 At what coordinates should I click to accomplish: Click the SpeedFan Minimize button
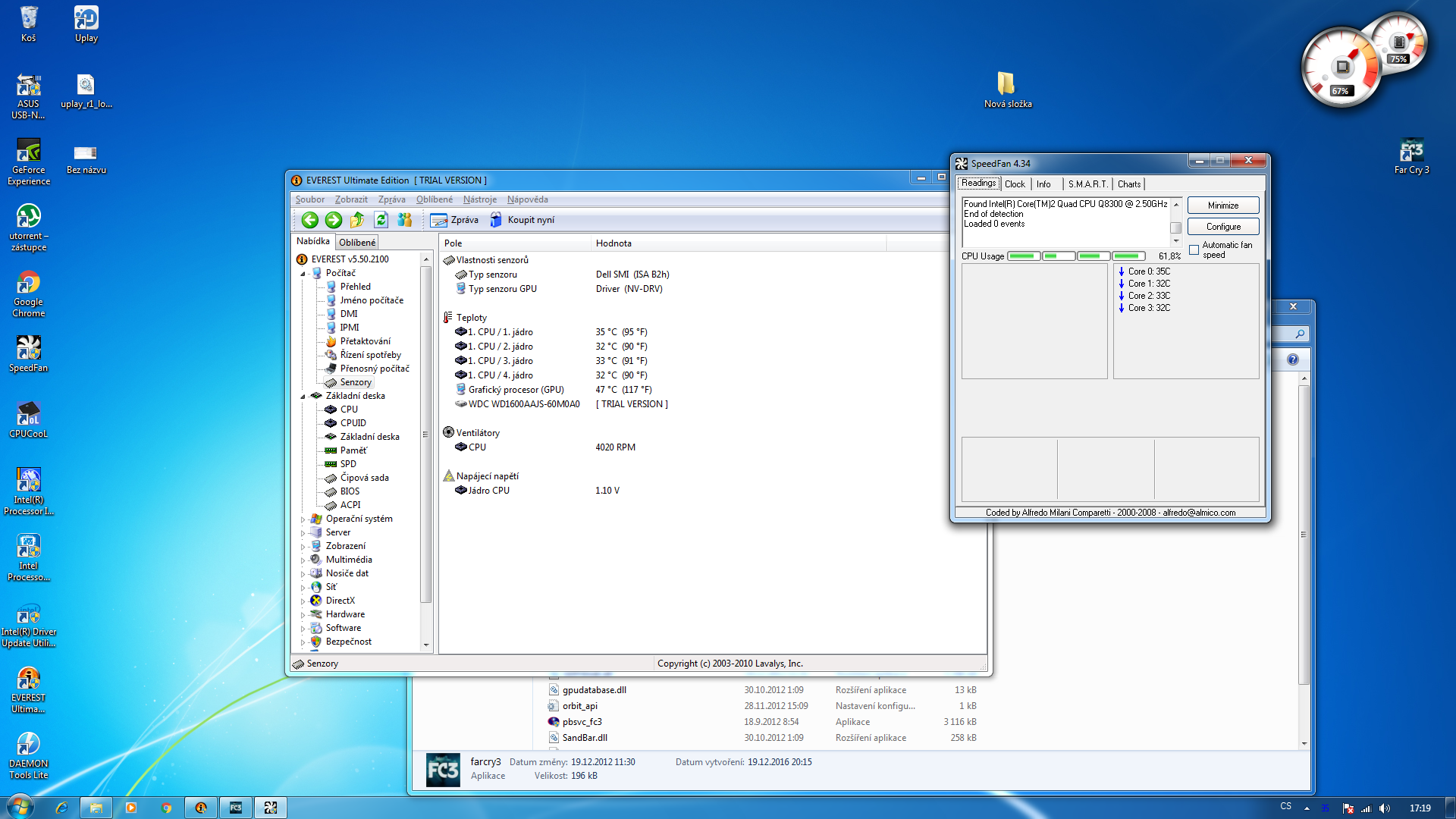(x=1222, y=206)
